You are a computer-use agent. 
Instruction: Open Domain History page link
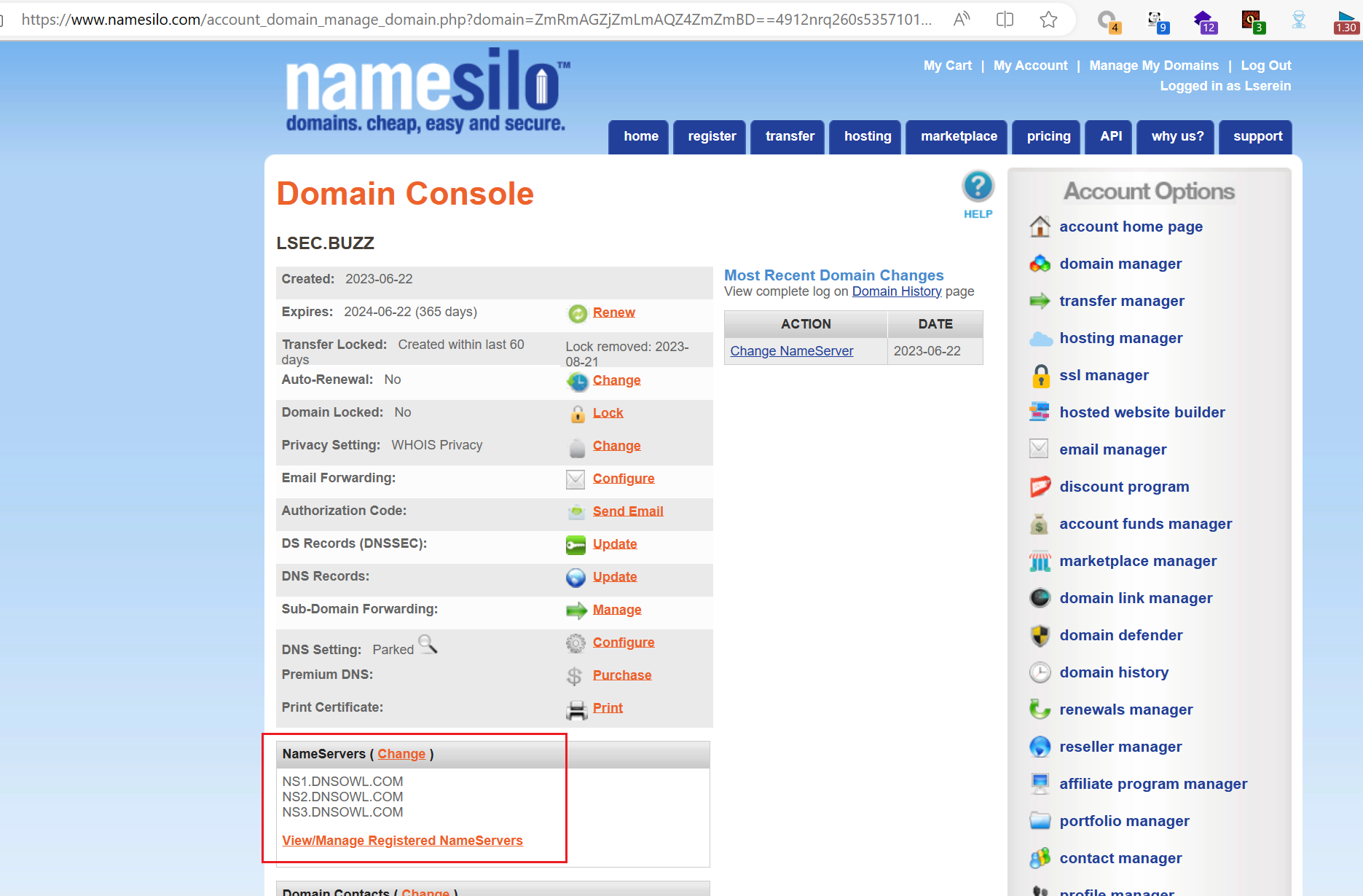[896, 291]
